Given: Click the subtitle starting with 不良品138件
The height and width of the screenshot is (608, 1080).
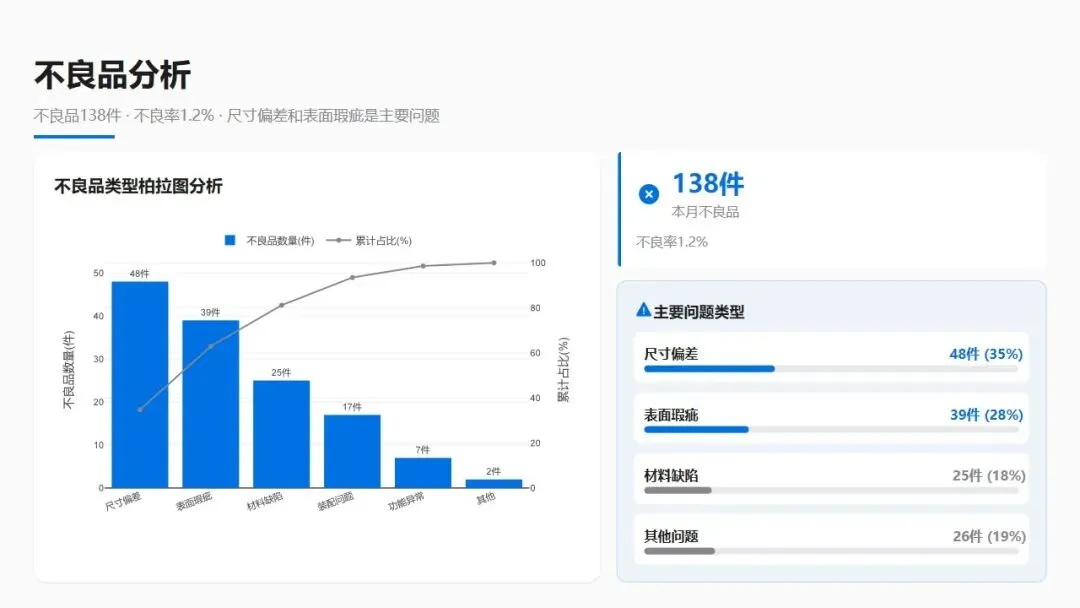Looking at the screenshot, I should coord(236,116).
